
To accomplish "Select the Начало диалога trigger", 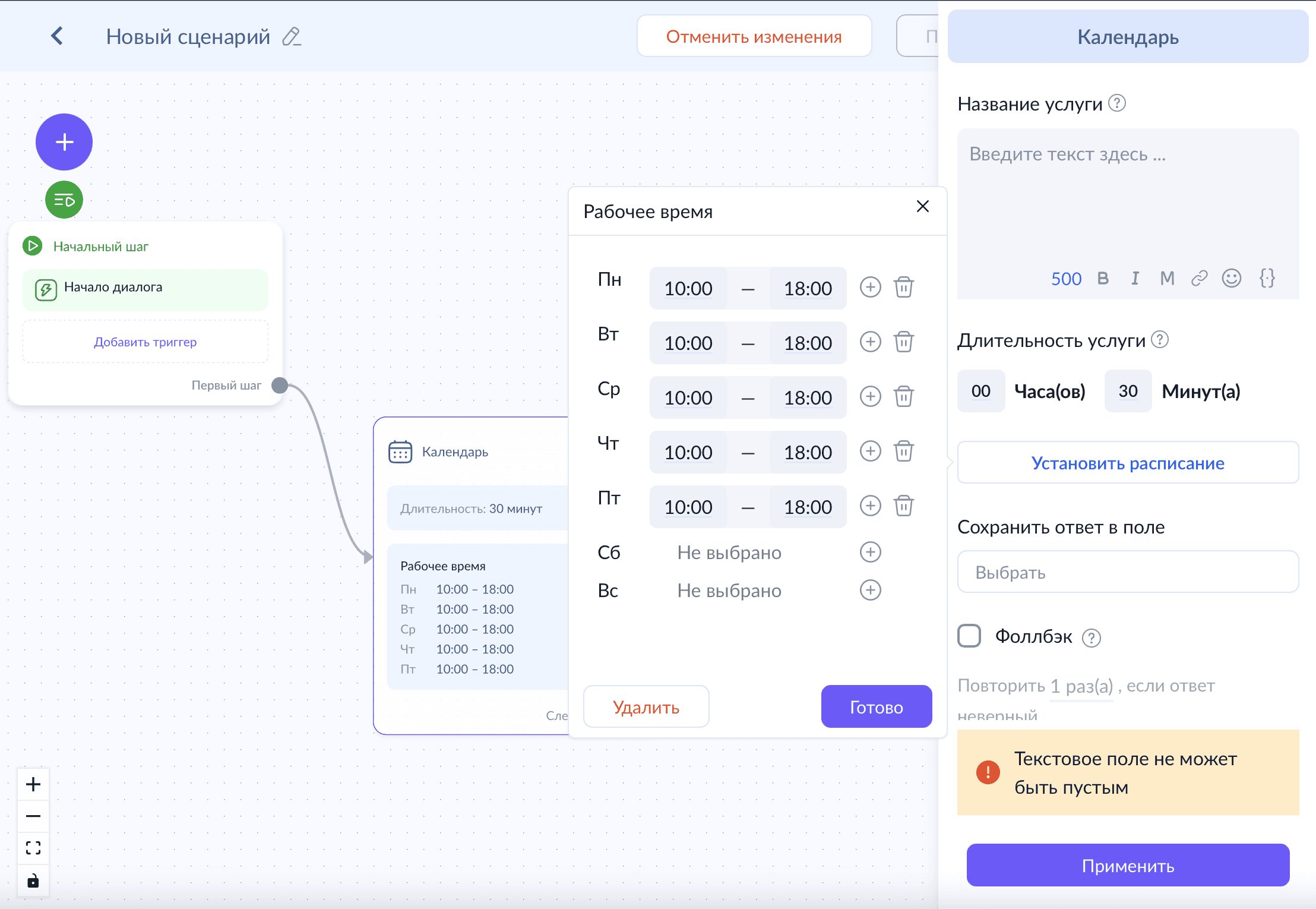I will [x=145, y=290].
